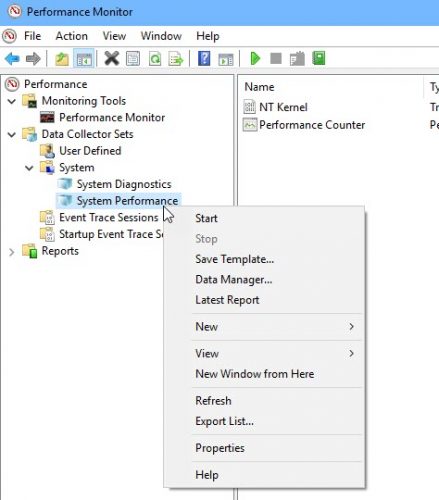The height and width of the screenshot is (500, 439).
Task: Open the New submenu arrow
Action: point(351,327)
